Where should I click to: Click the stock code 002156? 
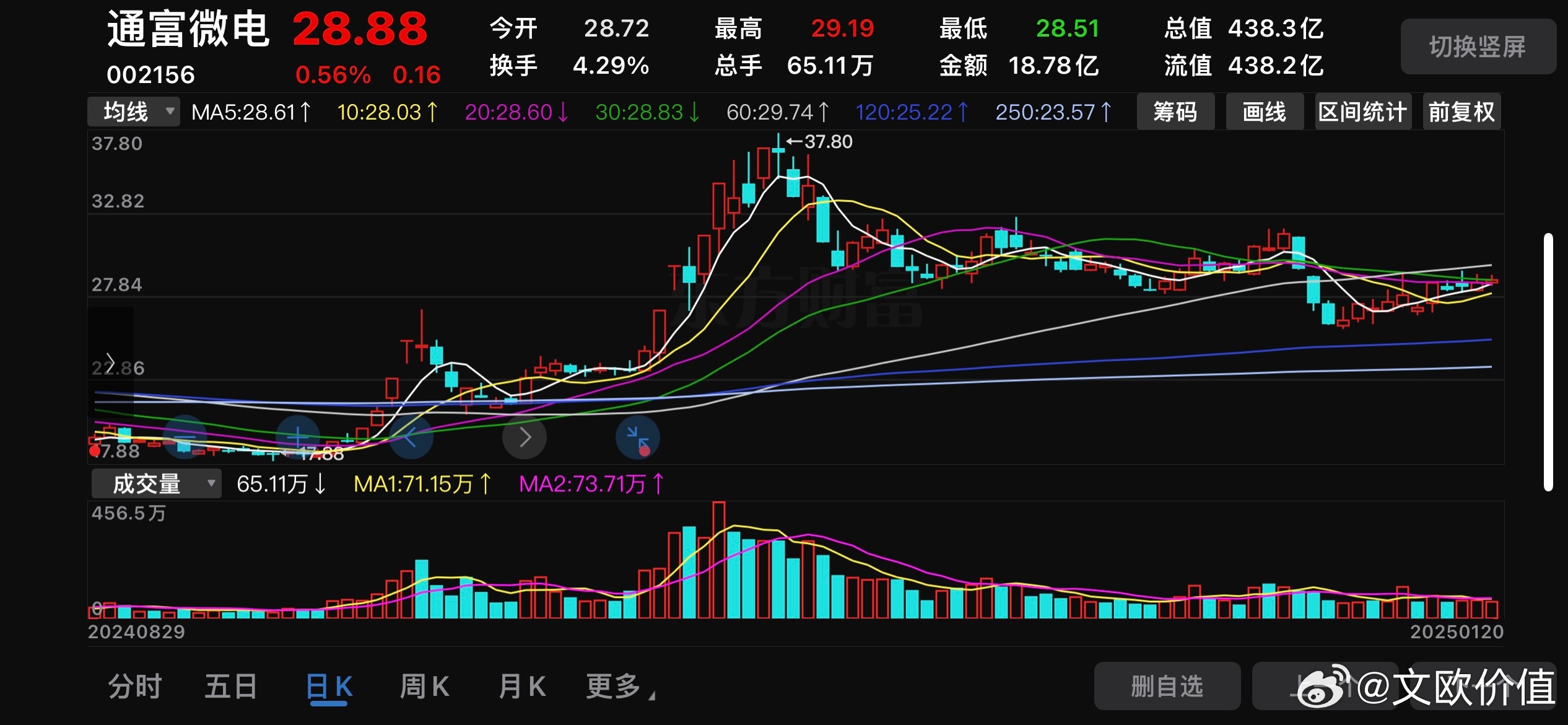tap(150, 75)
